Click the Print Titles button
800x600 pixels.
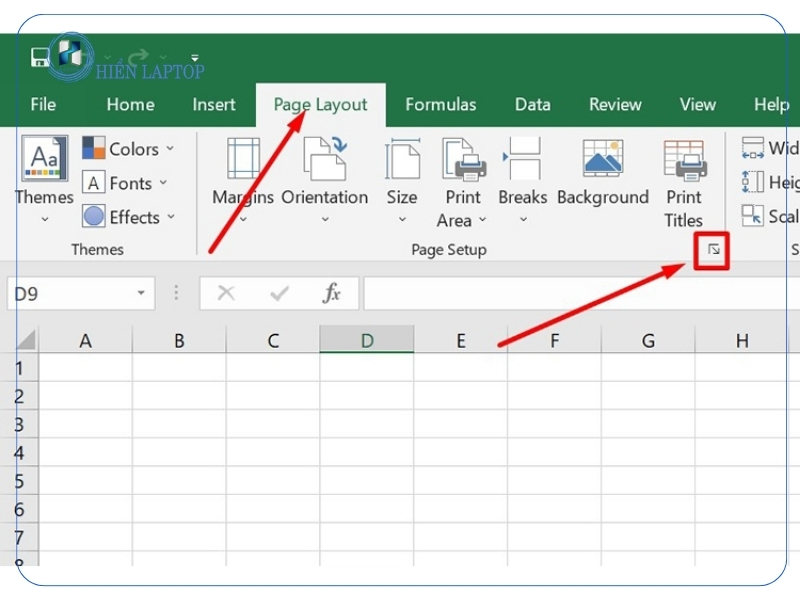(x=684, y=182)
